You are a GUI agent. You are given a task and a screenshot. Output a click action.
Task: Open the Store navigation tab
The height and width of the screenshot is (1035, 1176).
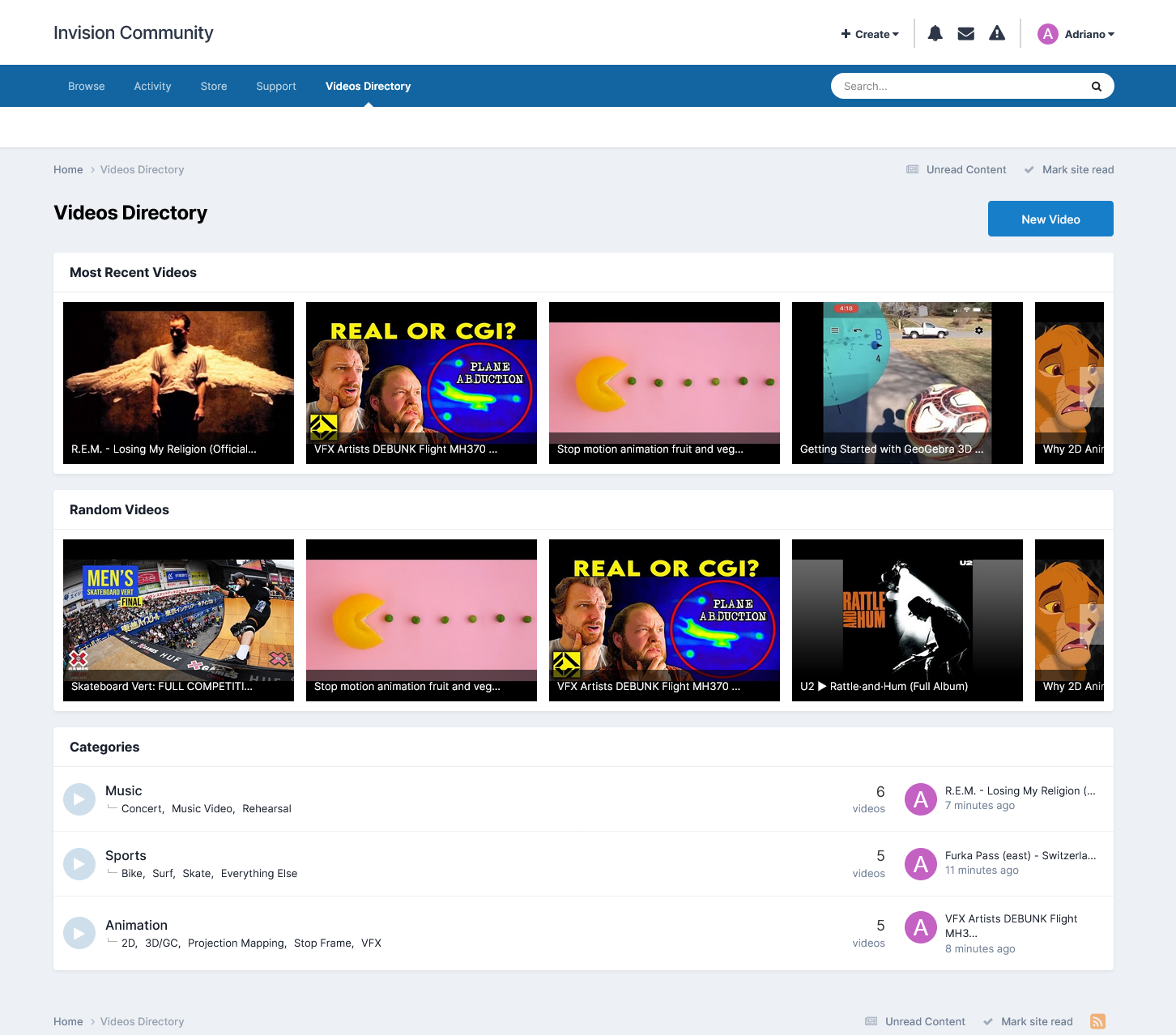click(x=213, y=86)
